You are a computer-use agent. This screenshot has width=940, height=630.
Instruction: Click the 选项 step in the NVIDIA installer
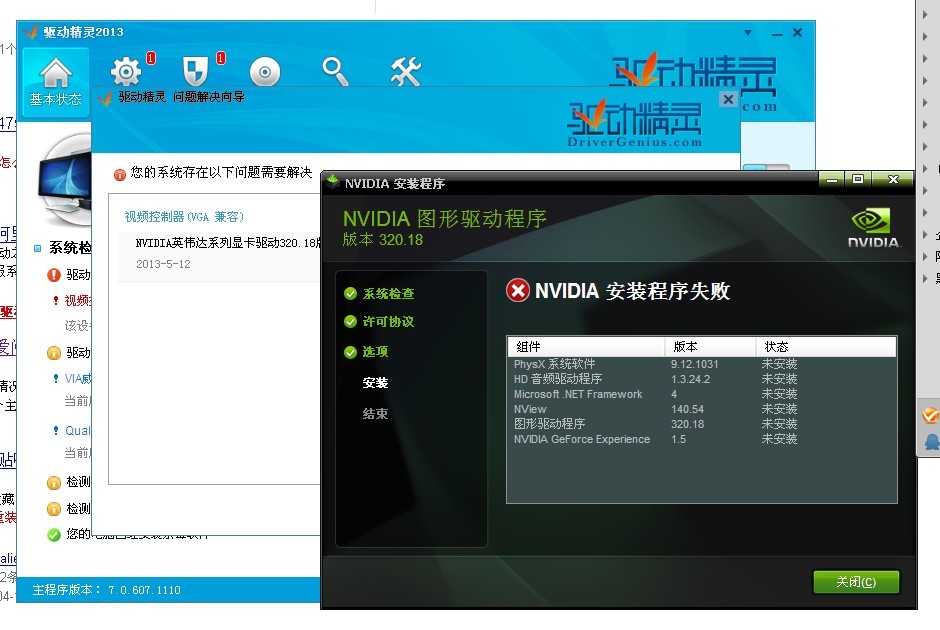[375, 352]
